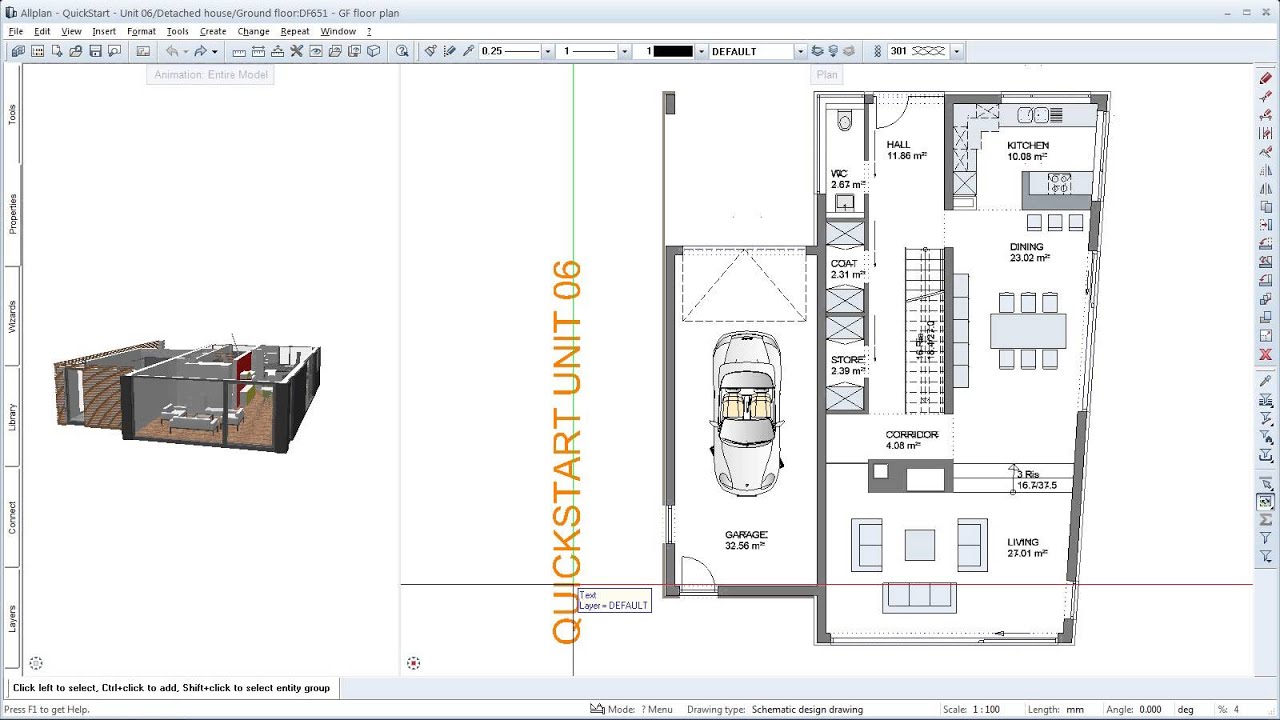Screen dimensions: 1280x720
Task: Click the Undo arrow icon
Action: tap(172, 51)
